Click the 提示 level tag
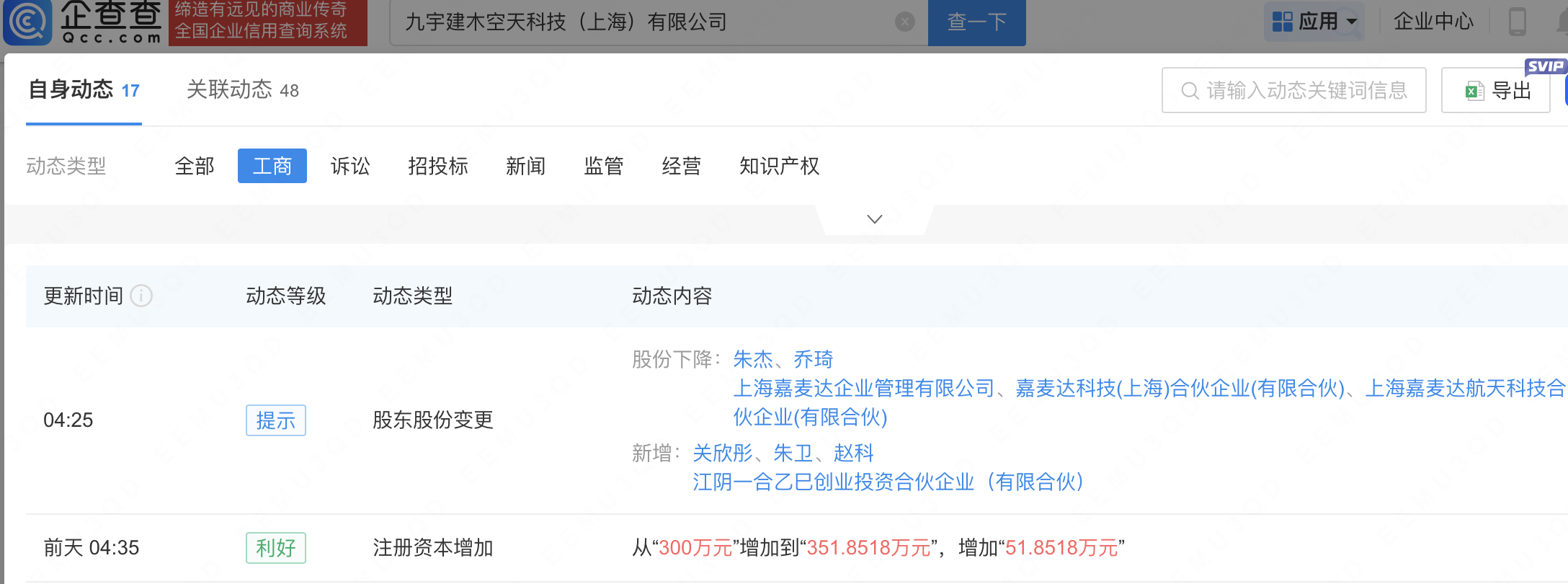The height and width of the screenshot is (584, 1568). pos(275,420)
